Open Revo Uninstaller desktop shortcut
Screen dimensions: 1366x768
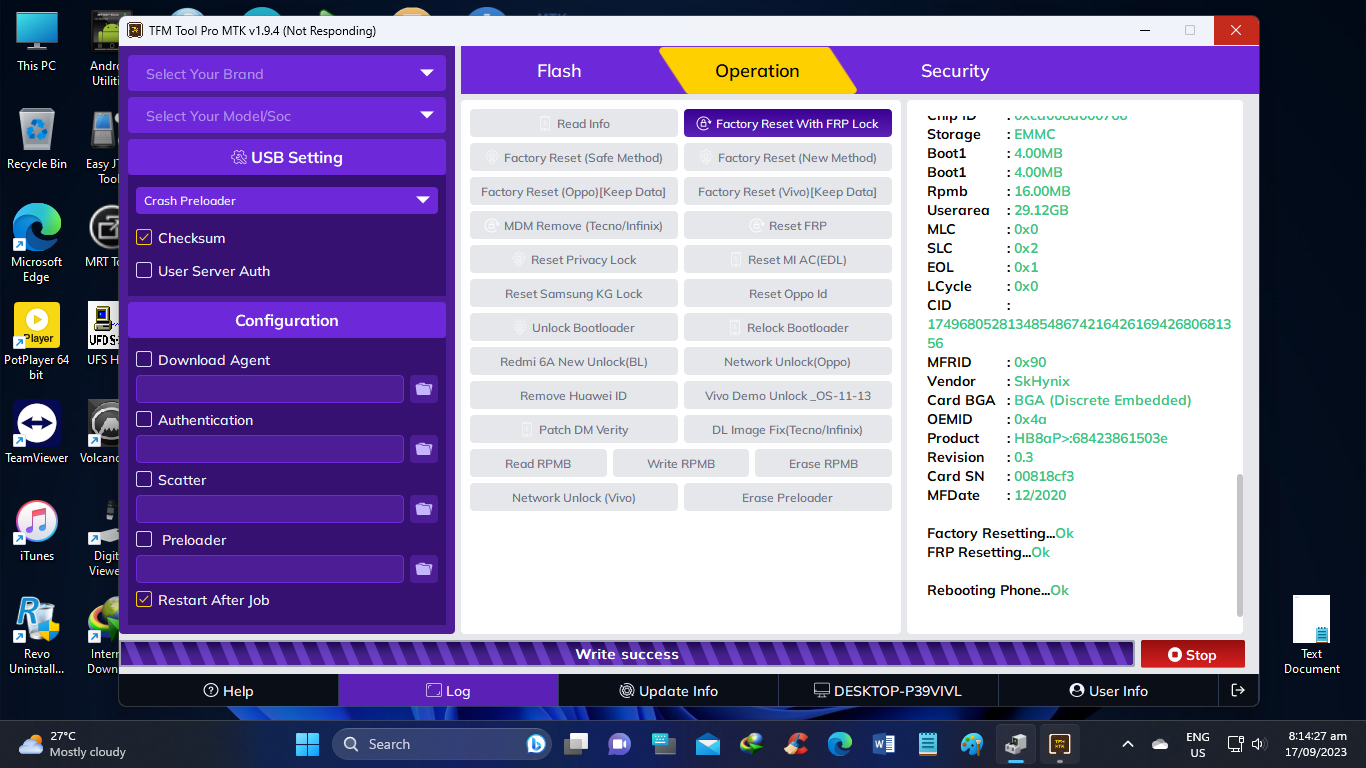(37, 637)
